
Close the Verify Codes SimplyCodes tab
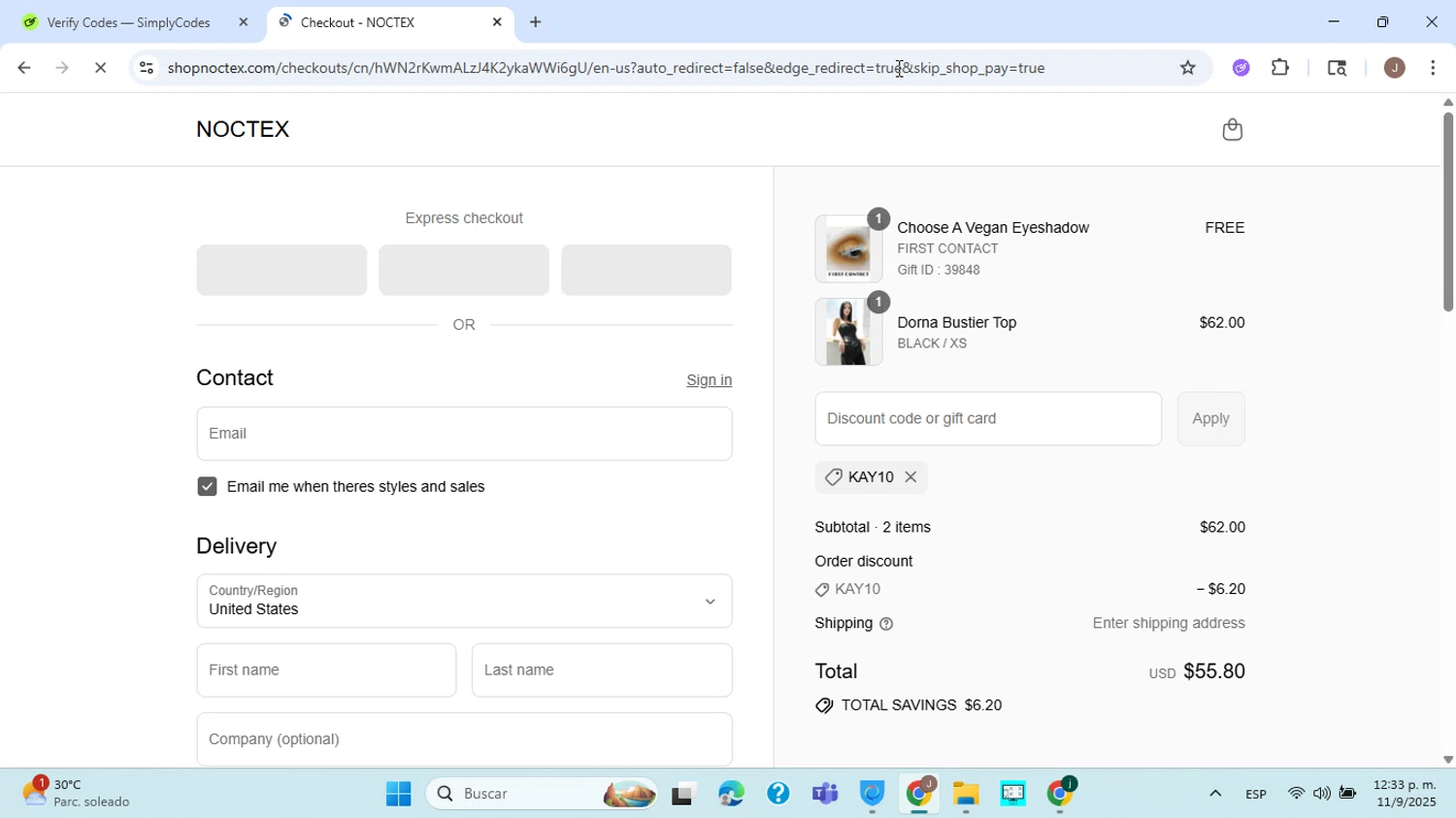click(x=244, y=21)
